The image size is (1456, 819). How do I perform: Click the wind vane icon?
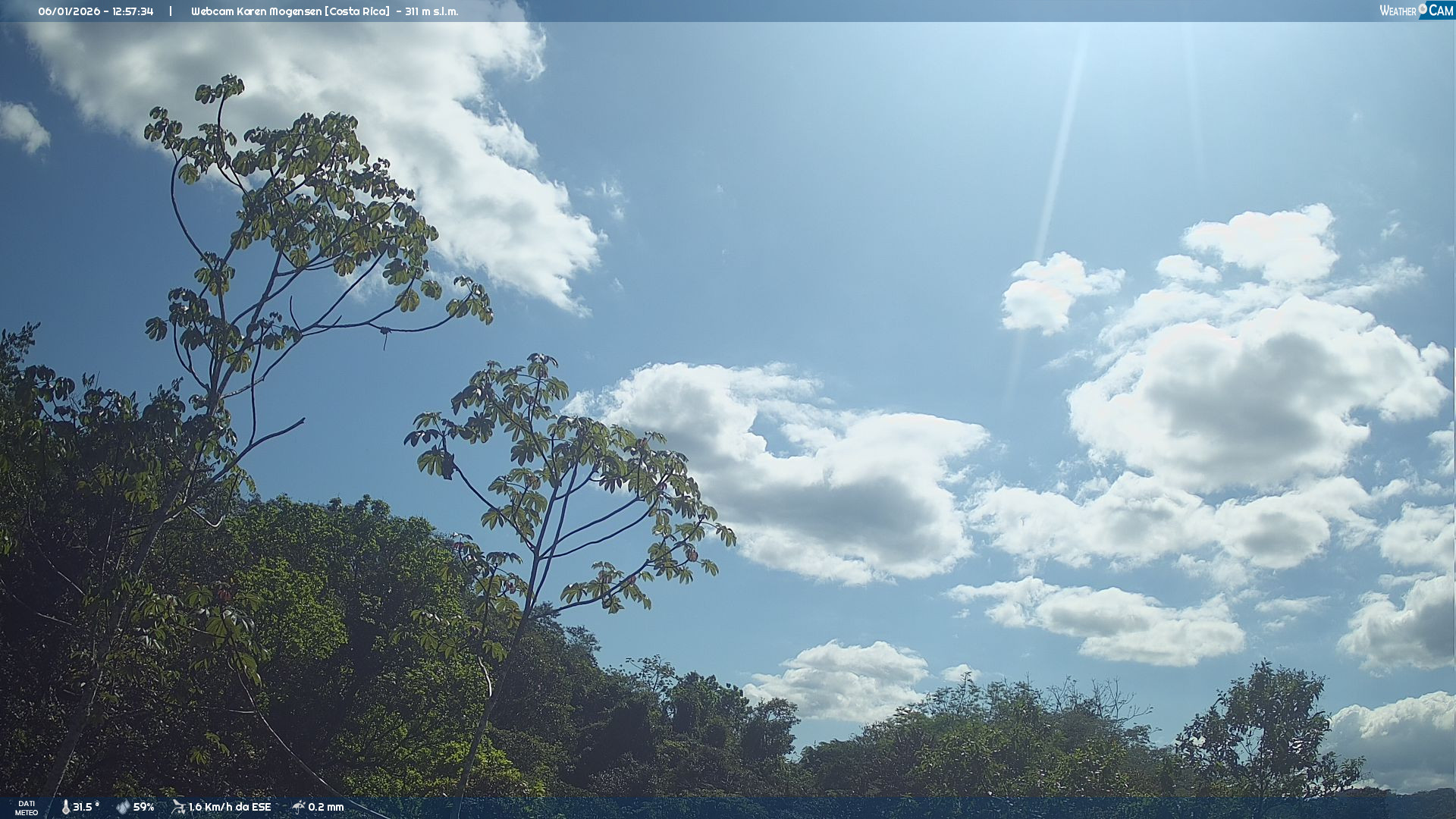coord(179,807)
